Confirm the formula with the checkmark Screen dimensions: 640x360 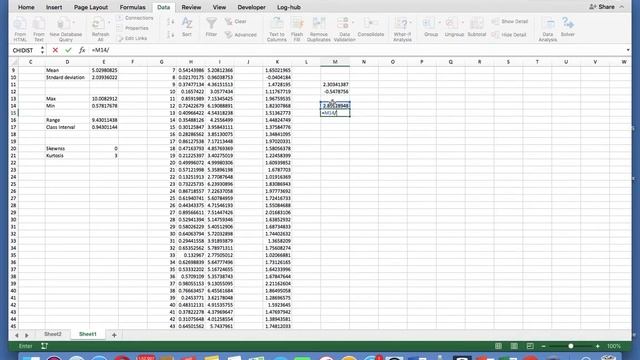click(68, 50)
